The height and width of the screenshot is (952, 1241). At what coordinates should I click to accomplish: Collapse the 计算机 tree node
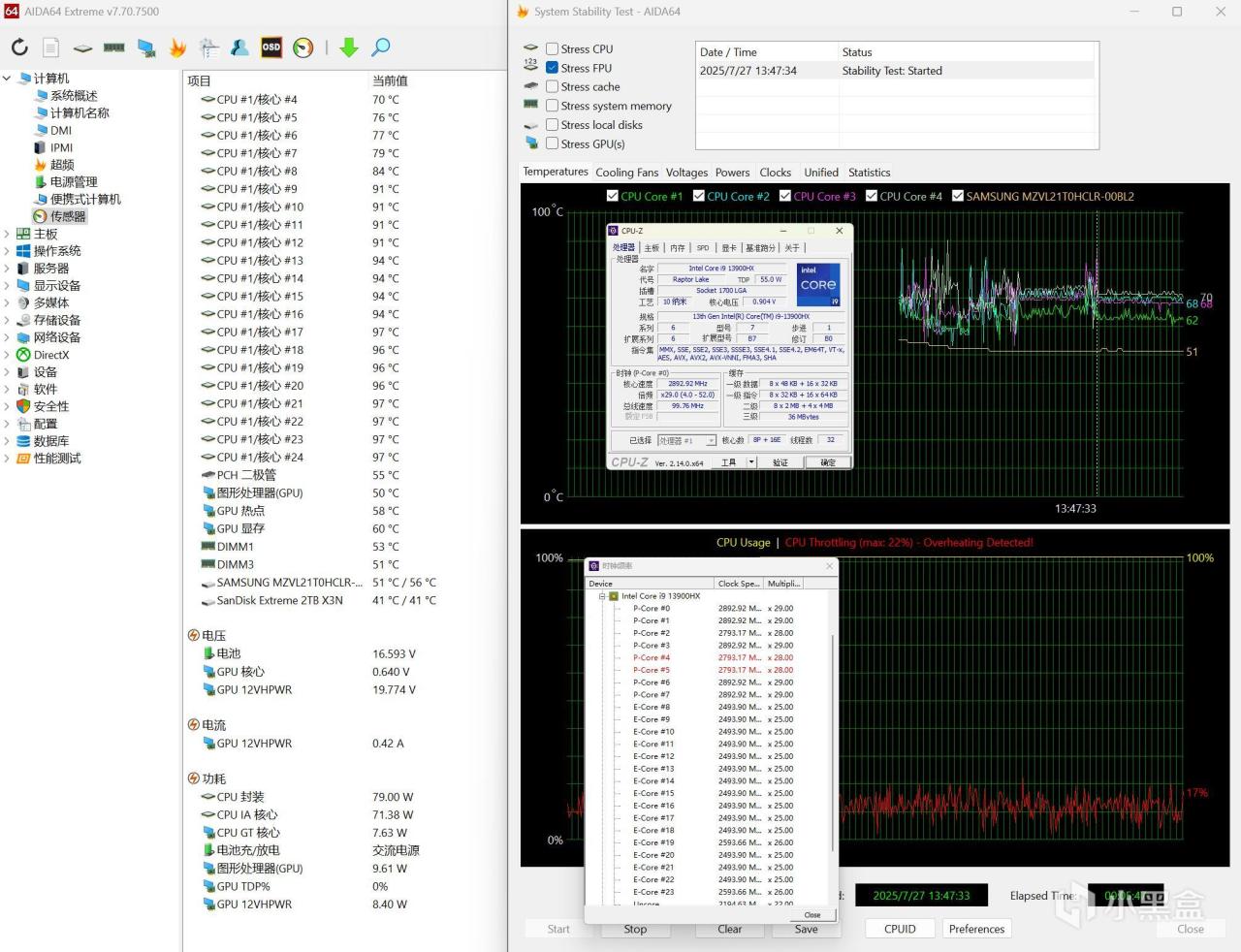point(7,79)
